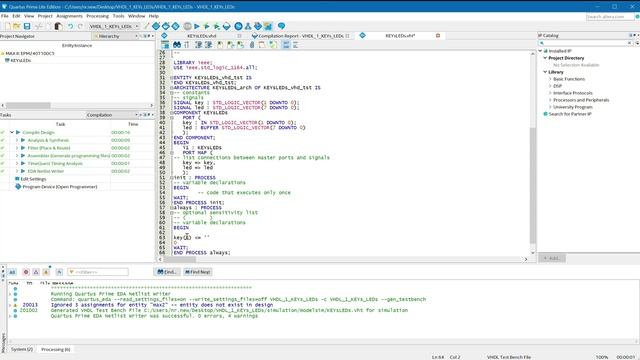Click the Open folder toolbar icon
The image size is (640, 360).
(x=17, y=26)
